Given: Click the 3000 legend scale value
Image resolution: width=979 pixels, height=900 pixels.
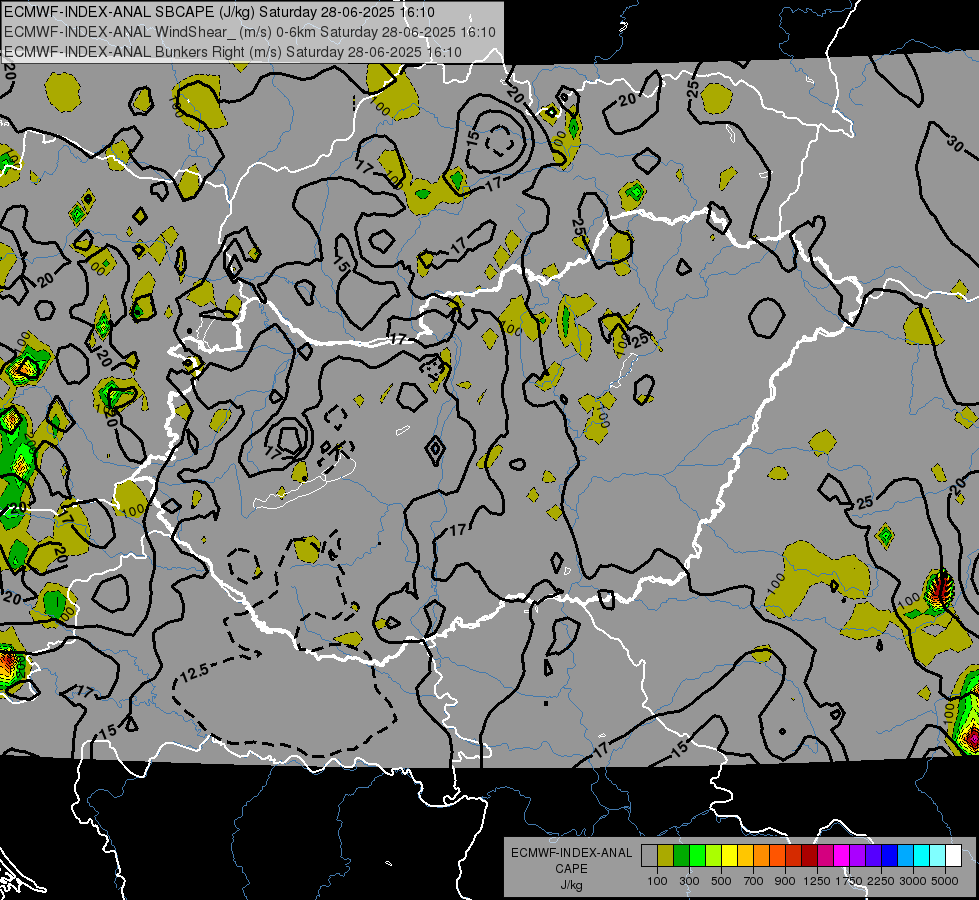Looking at the screenshot, I should 913,881.
